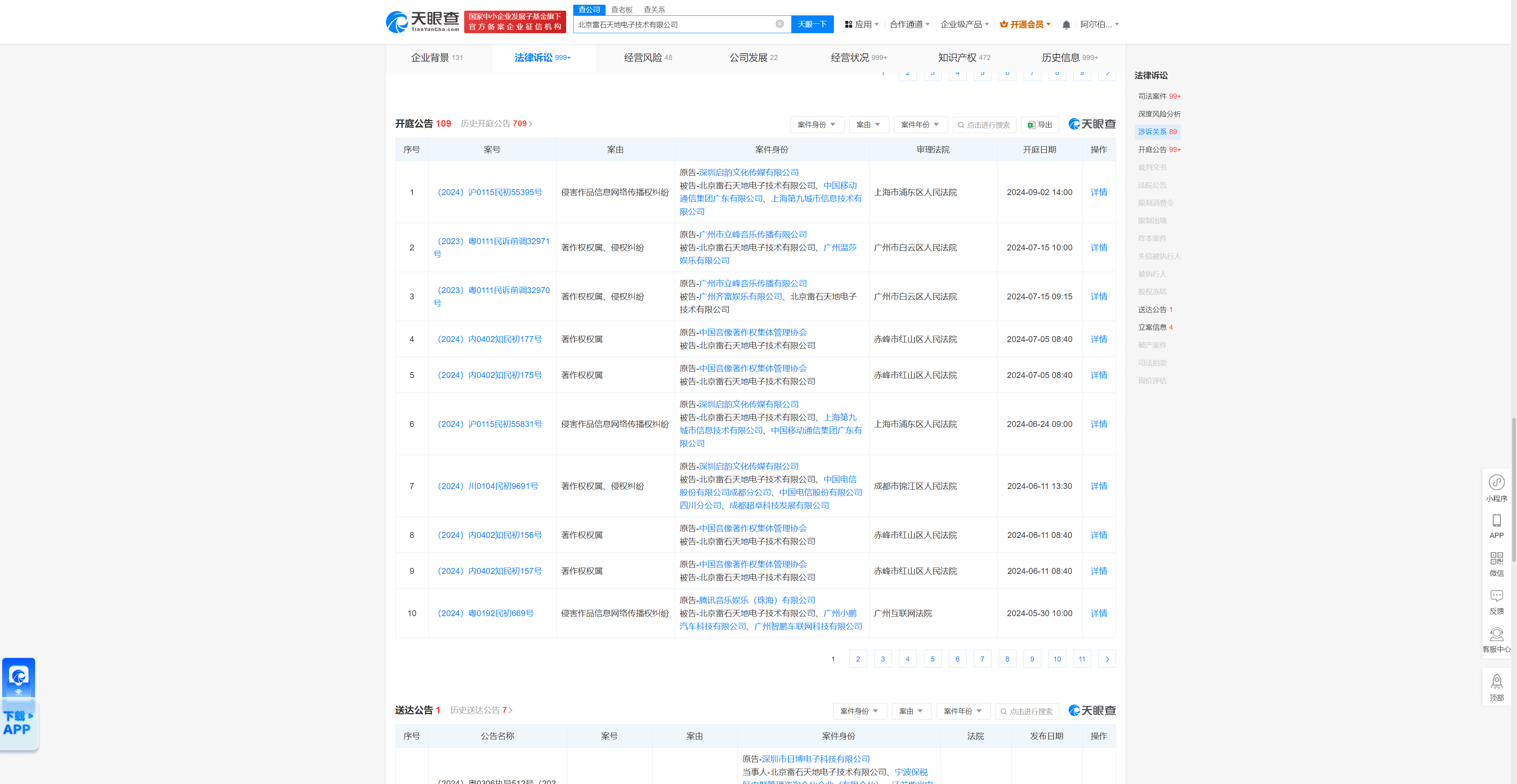Open 案件年份 filter in 送达公告
1517x784 pixels.
pyautogui.click(x=963, y=712)
